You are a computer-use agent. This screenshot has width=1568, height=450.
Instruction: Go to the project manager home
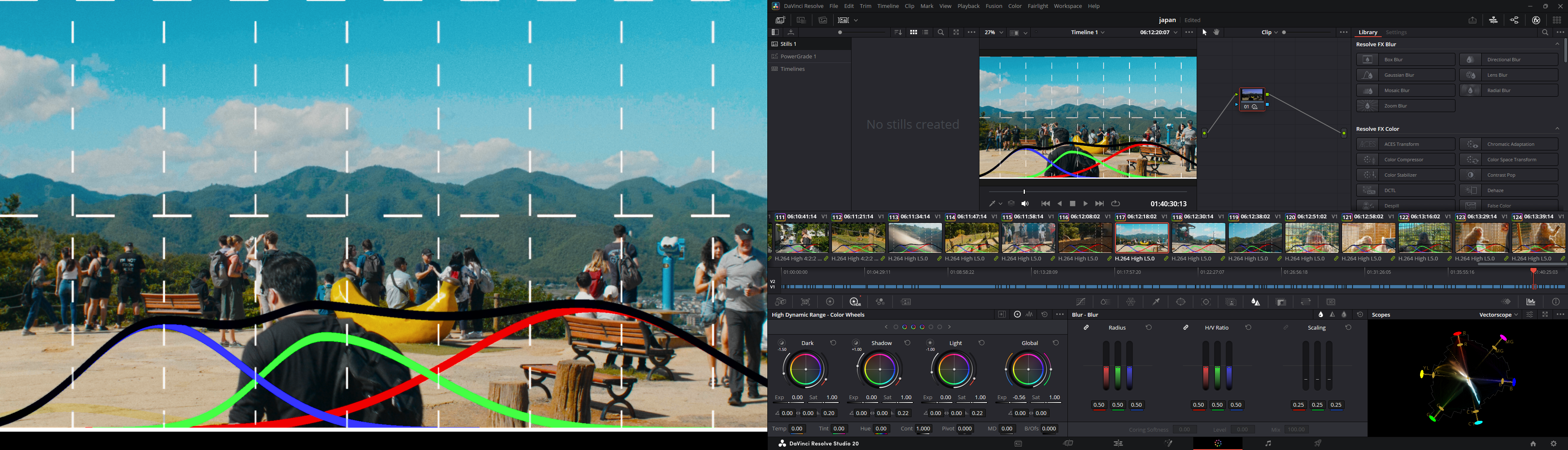tap(1533, 444)
